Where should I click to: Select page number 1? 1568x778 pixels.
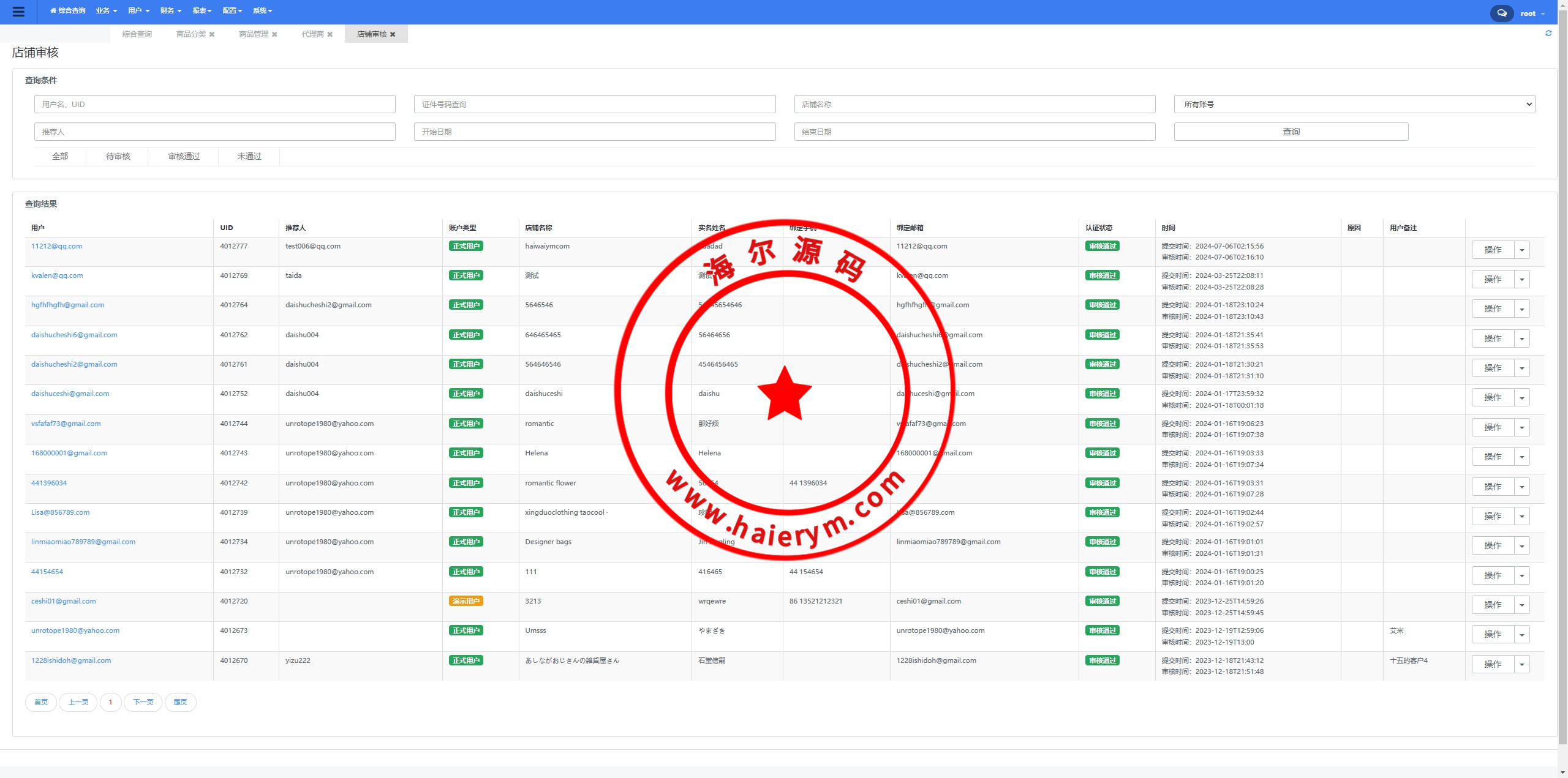click(110, 702)
